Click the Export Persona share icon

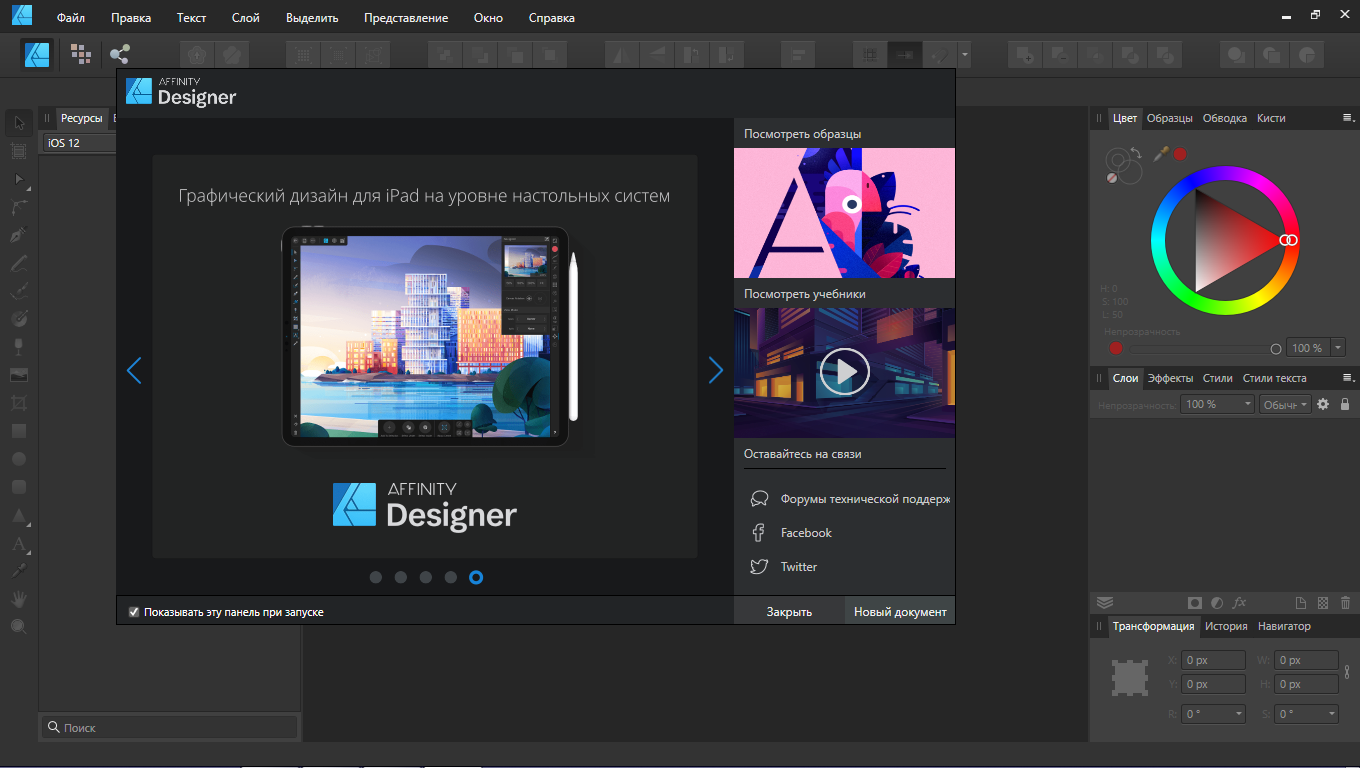pyautogui.click(x=120, y=54)
